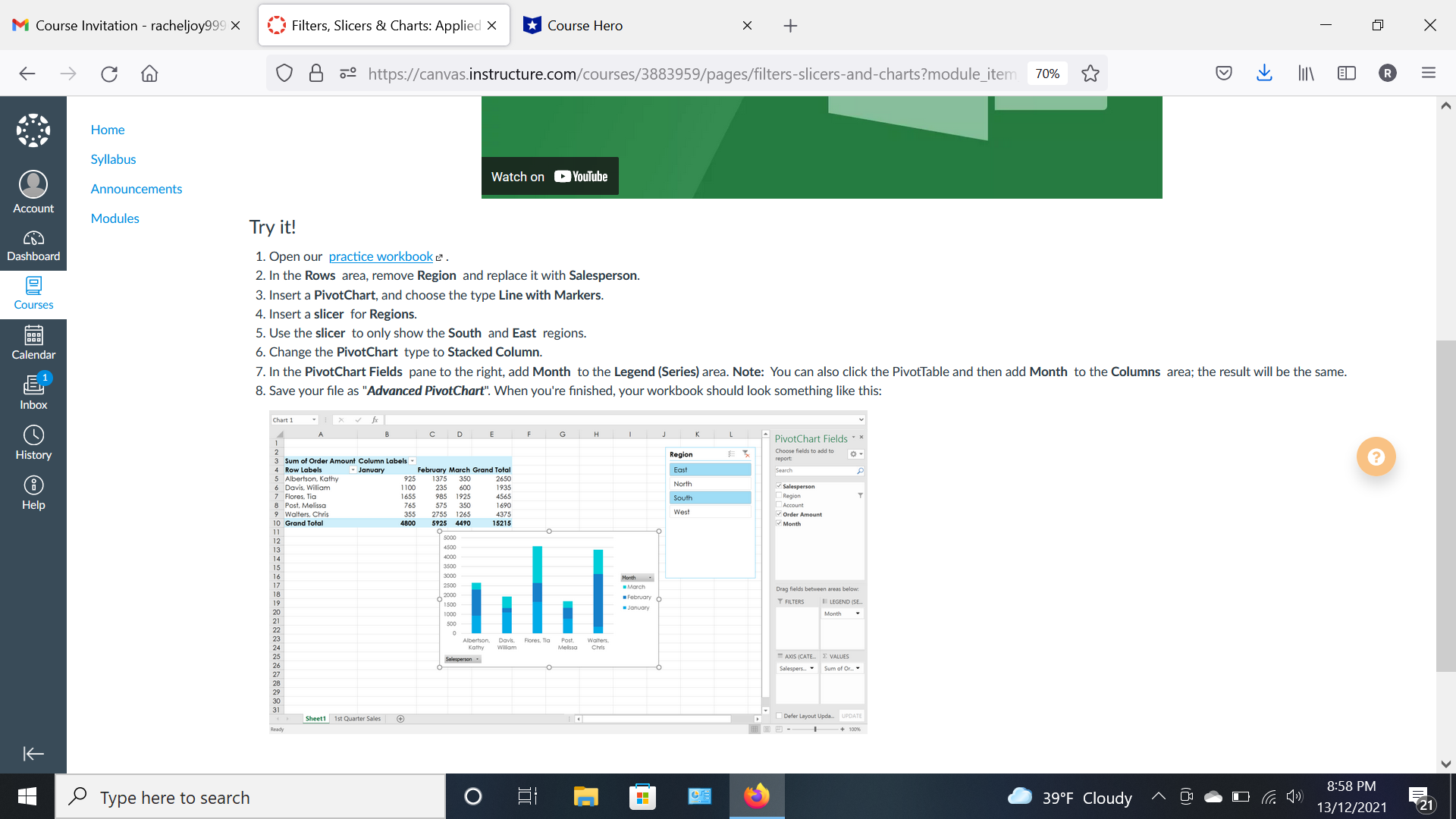Uncheck the Salesperson field checkbox
The width and height of the screenshot is (1456, 819).
tap(779, 486)
